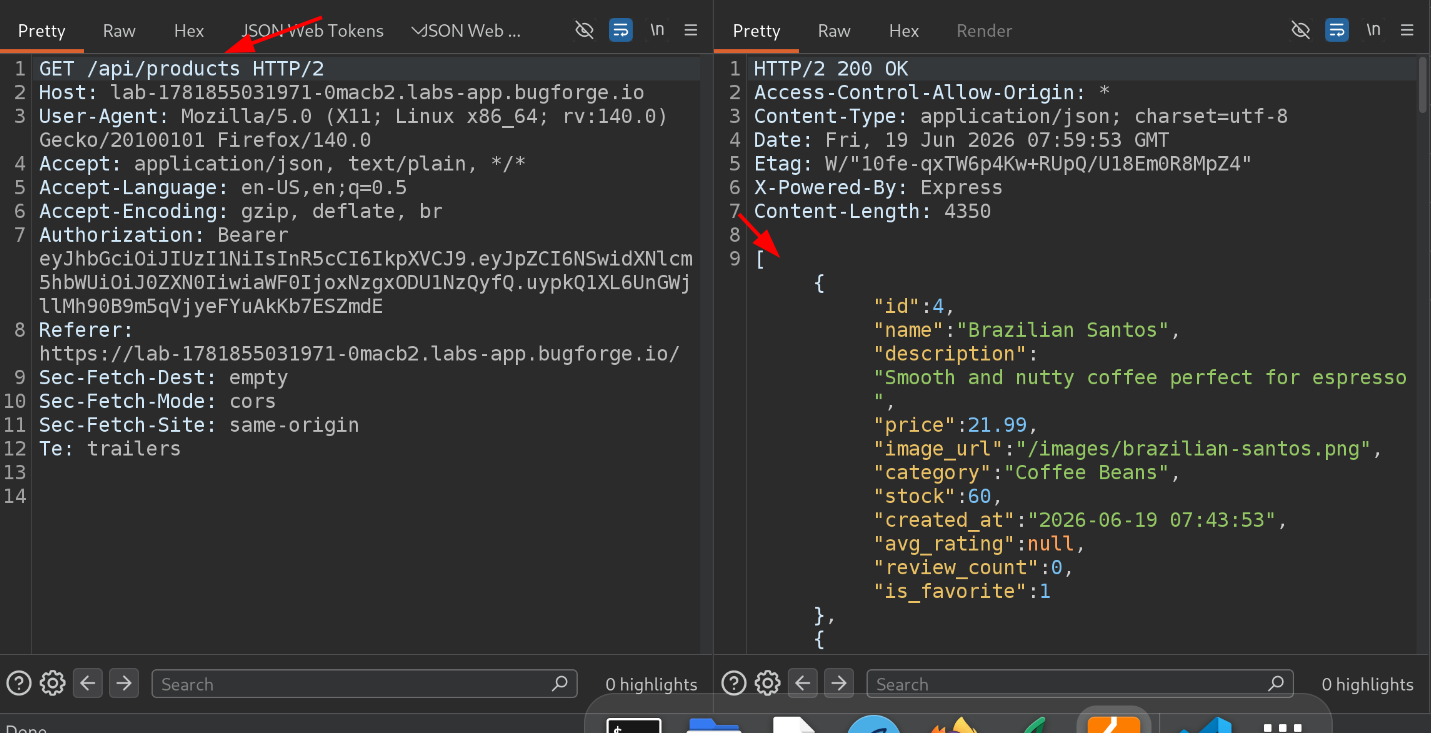Select the response Hex tab
The height and width of the screenshot is (733, 1431).
pyautogui.click(x=904, y=31)
